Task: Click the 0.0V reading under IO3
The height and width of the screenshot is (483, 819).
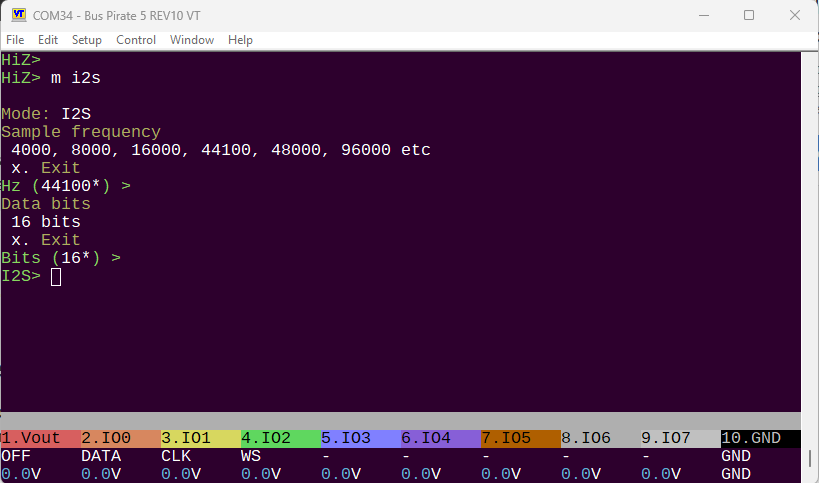Action: 341,474
